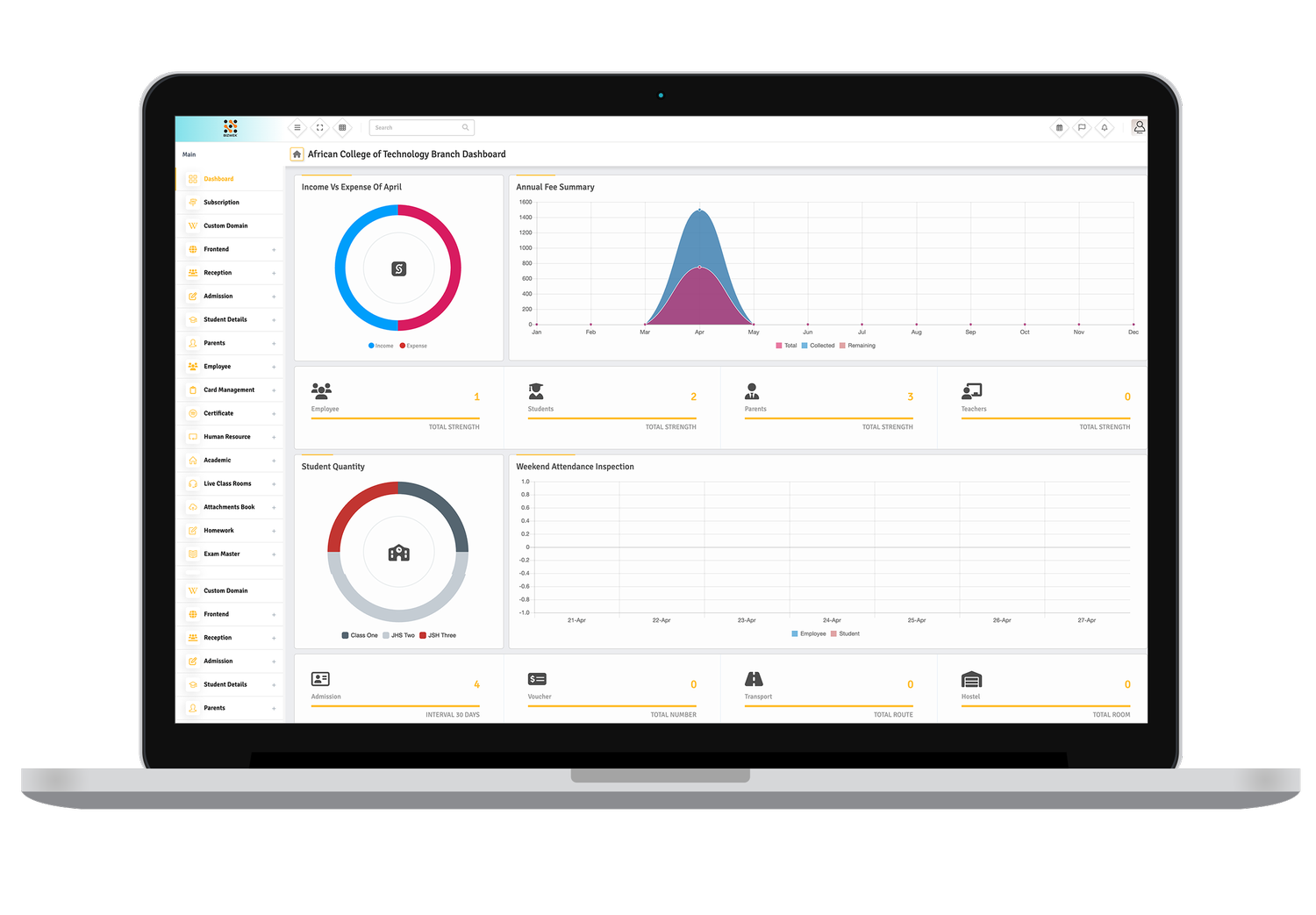Open the user profile avatar
The height and width of the screenshot is (915, 1316).
1139,127
